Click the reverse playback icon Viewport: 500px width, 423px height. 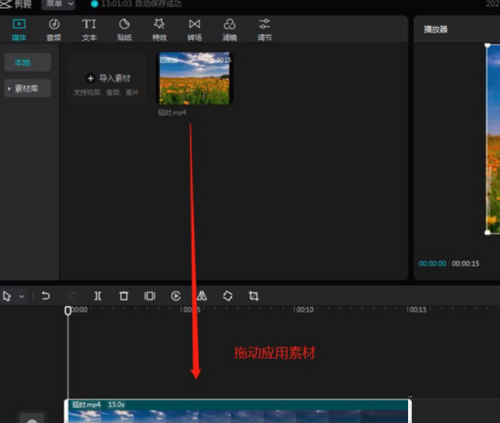176,296
